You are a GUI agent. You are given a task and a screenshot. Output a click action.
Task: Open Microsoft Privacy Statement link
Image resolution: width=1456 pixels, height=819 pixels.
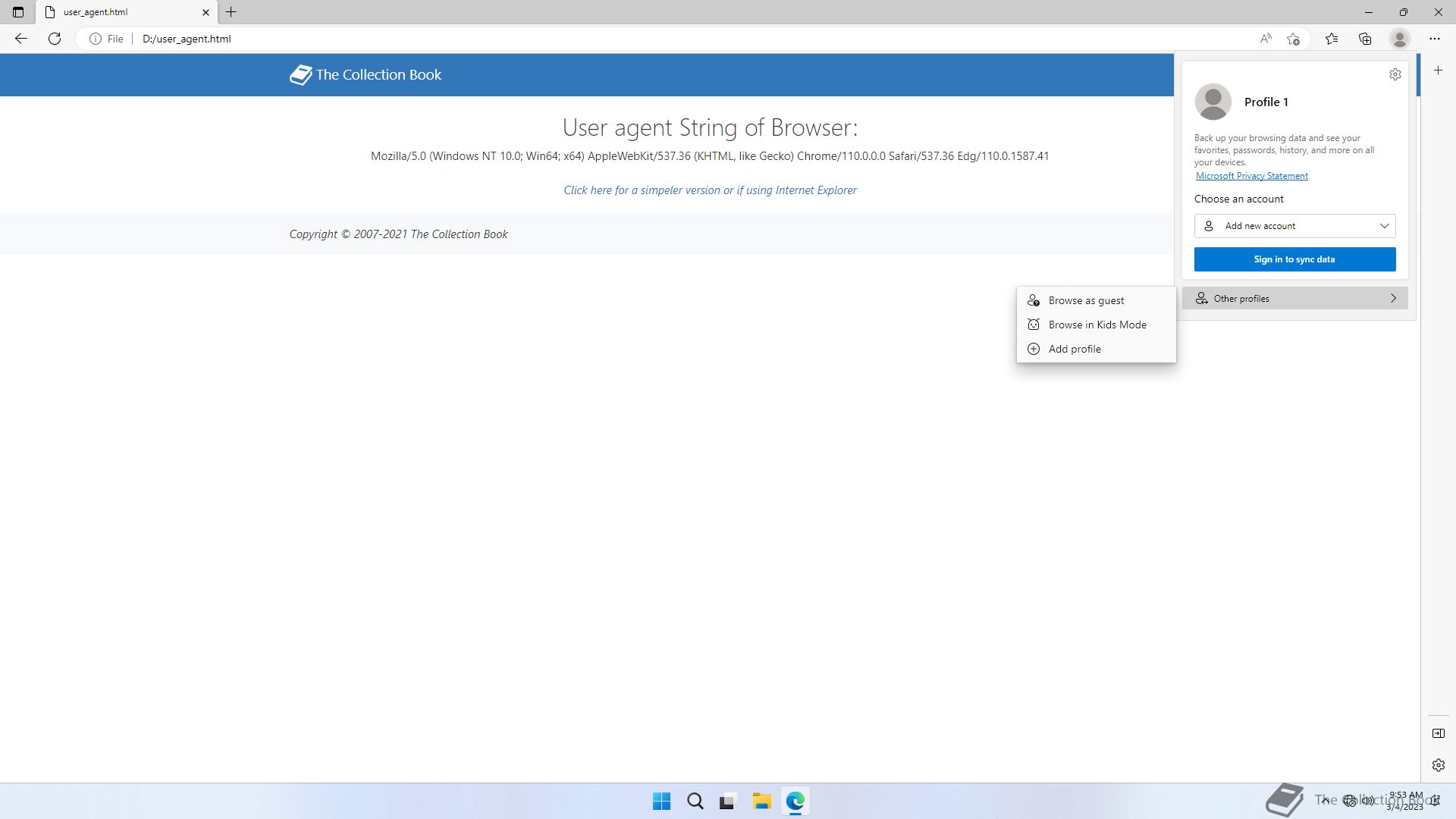pos(1251,176)
